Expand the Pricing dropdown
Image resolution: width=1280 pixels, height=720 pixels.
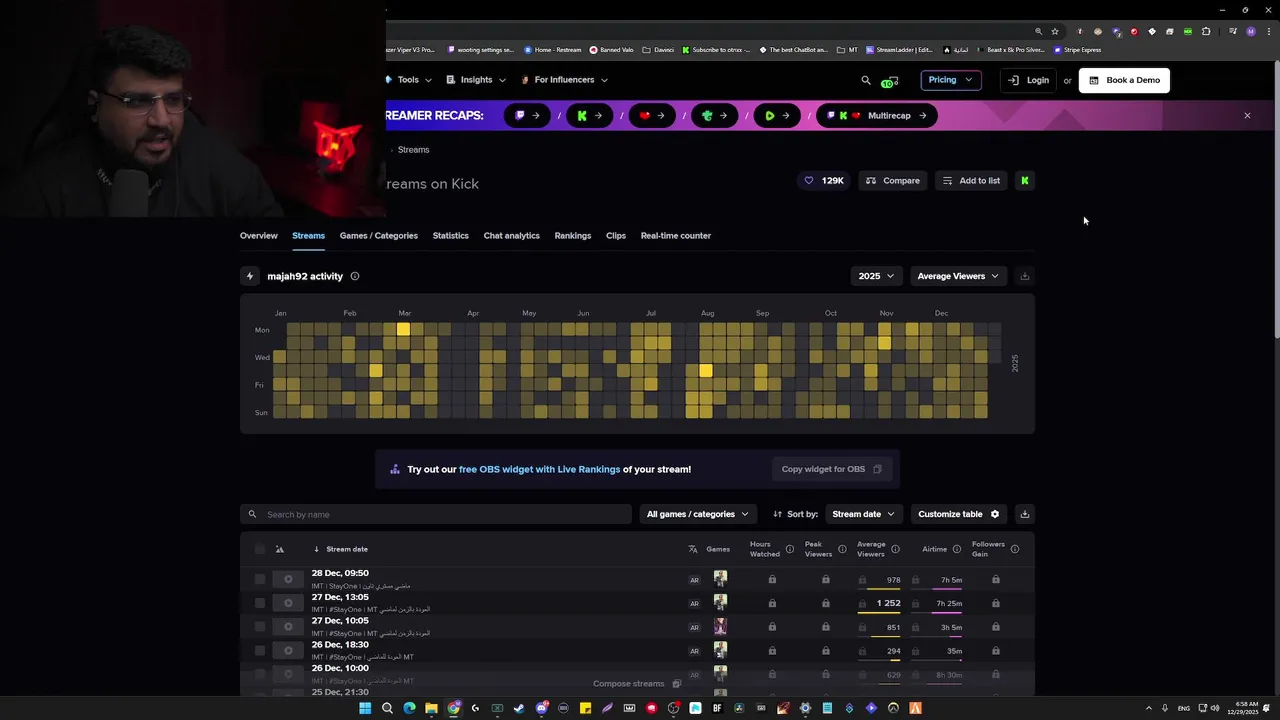pos(950,80)
